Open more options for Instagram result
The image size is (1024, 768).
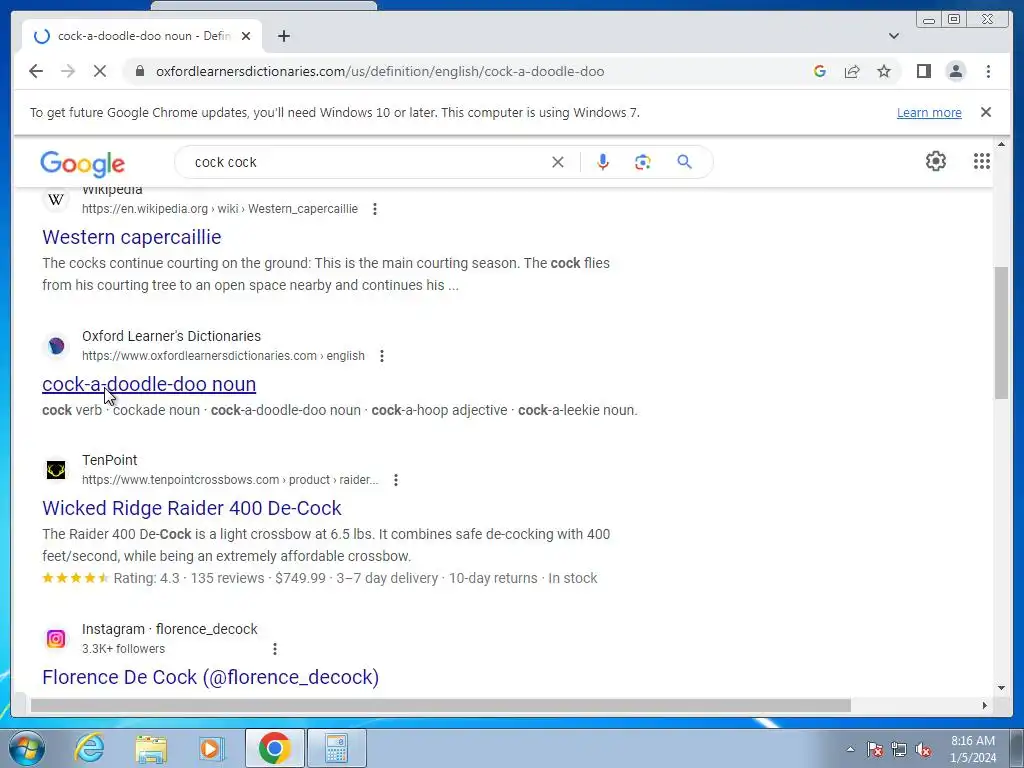click(x=275, y=649)
